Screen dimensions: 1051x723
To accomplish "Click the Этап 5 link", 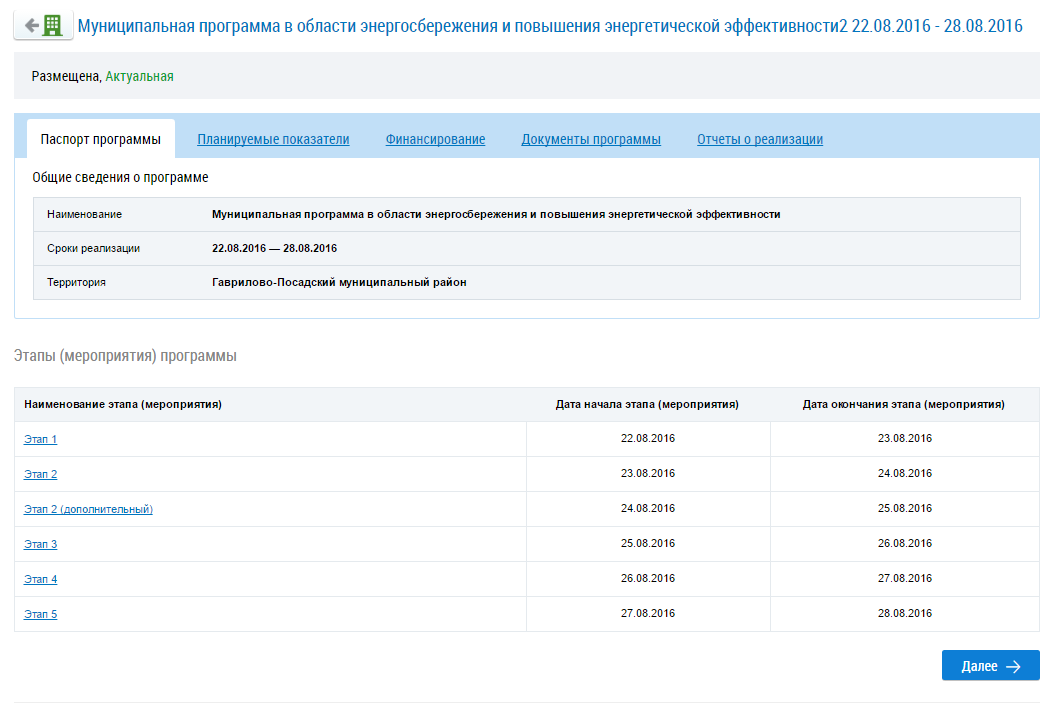I will point(41,614).
